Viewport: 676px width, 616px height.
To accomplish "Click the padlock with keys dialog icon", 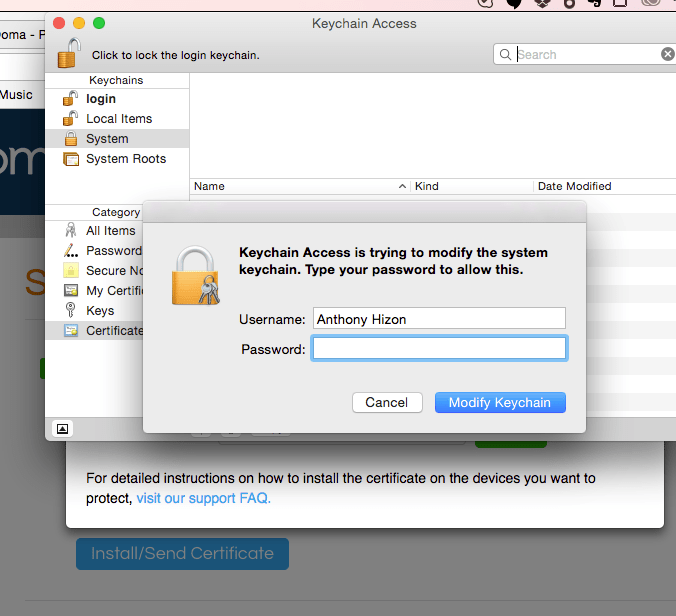I will tap(195, 275).
